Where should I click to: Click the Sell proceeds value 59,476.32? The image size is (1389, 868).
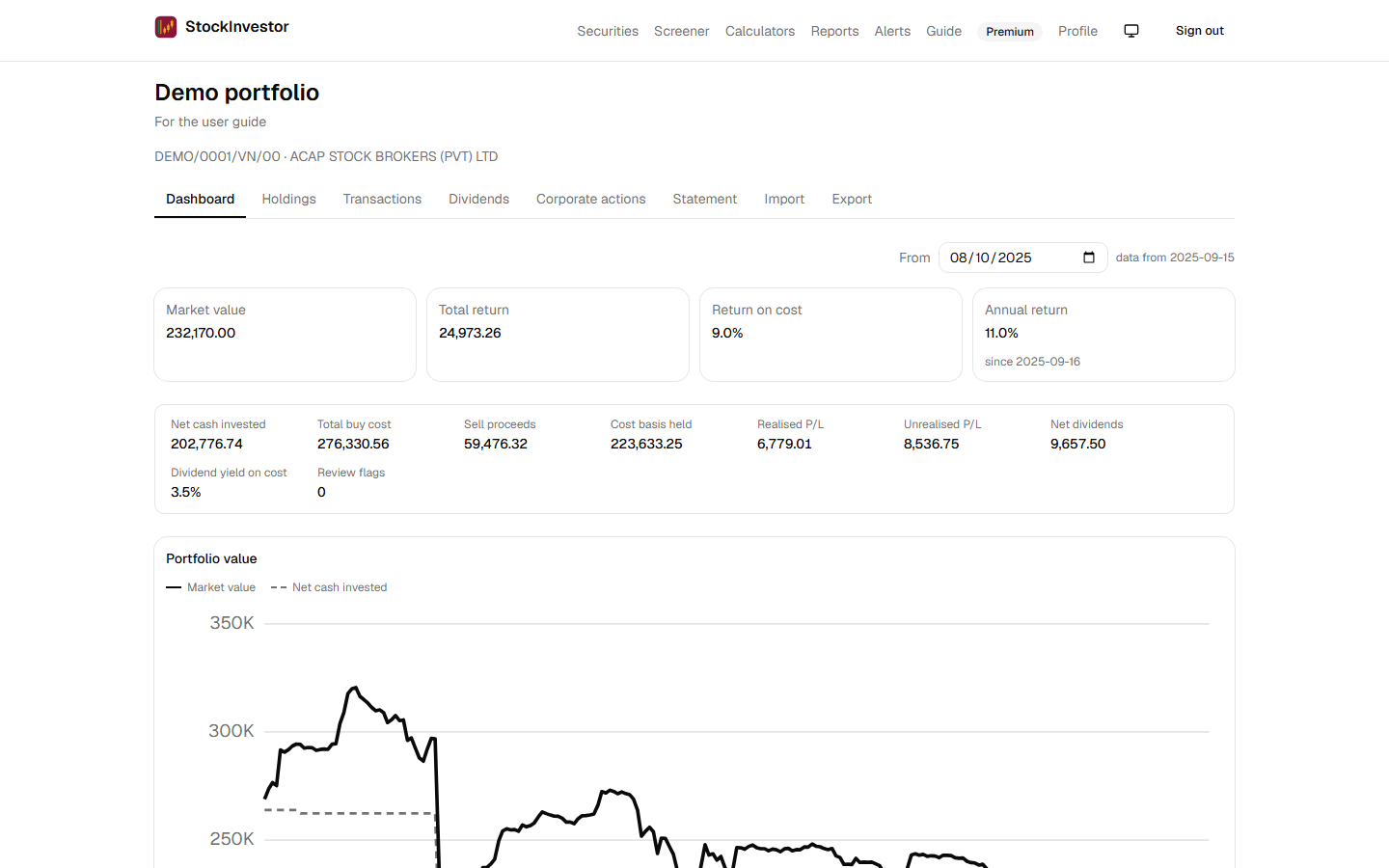(x=496, y=444)
